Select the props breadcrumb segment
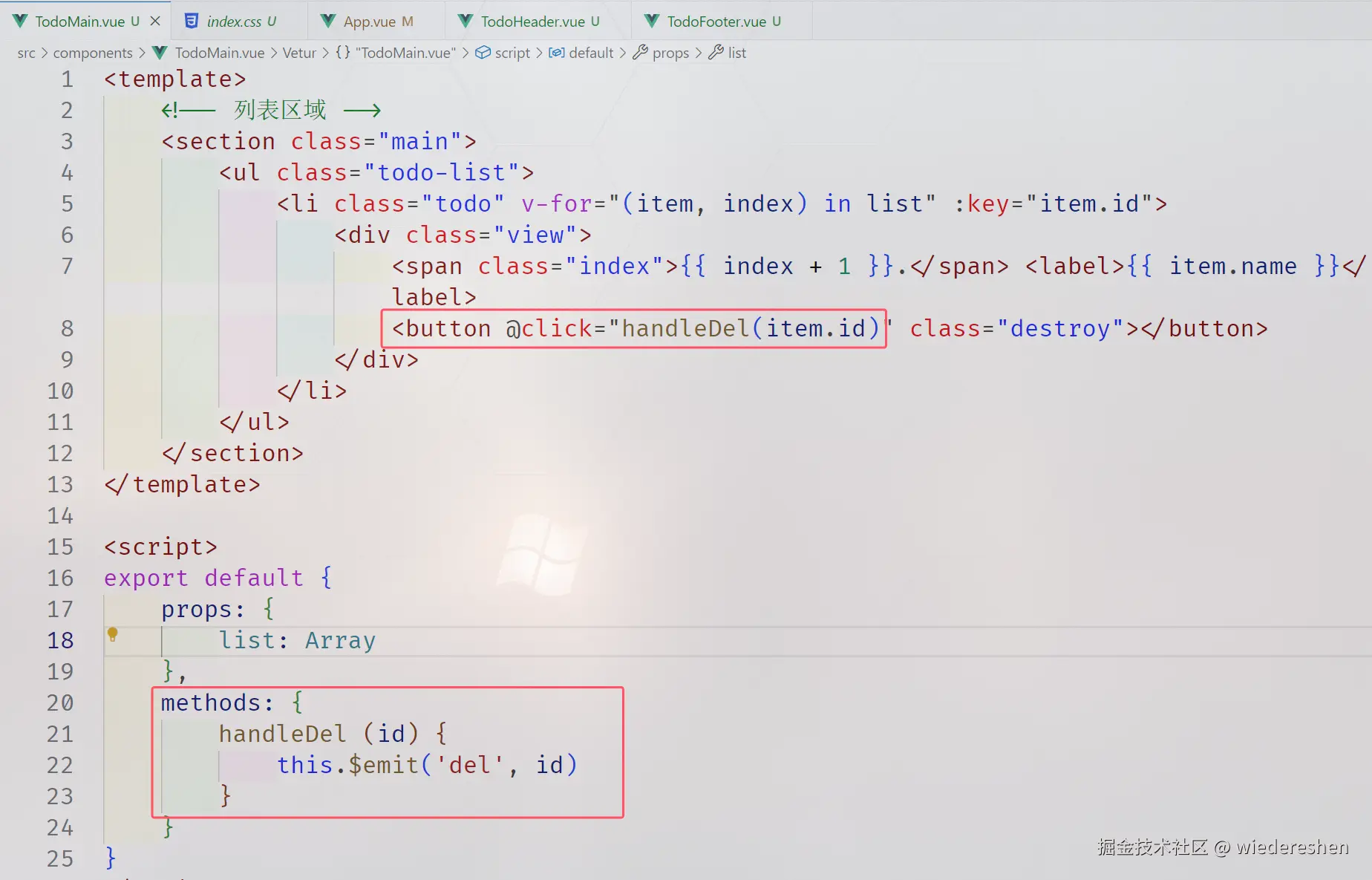 point(670,53)
